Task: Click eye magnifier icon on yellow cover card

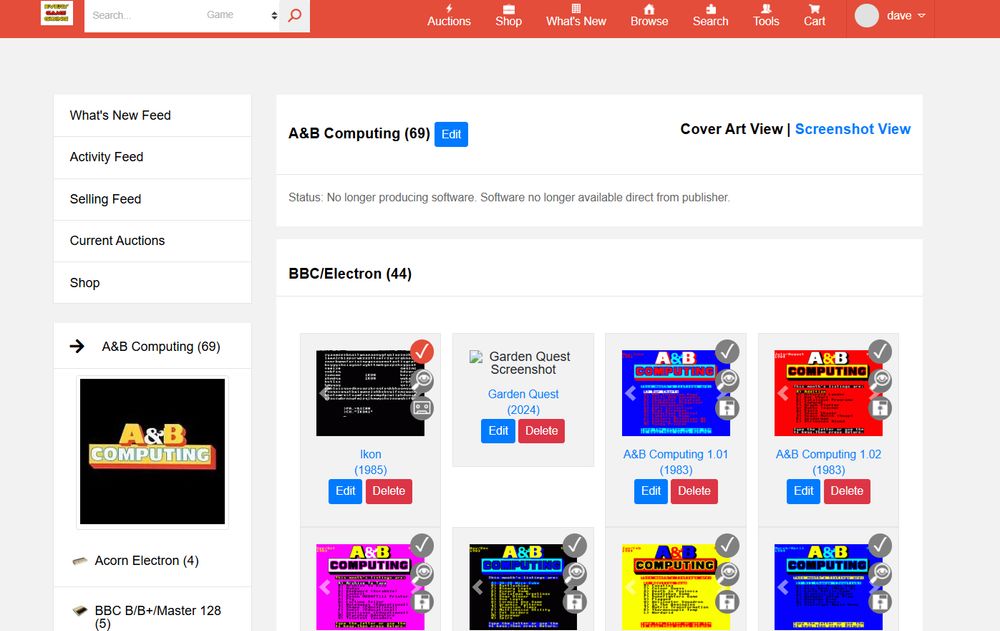Action: pyautogui.click(x=727, y=574)
